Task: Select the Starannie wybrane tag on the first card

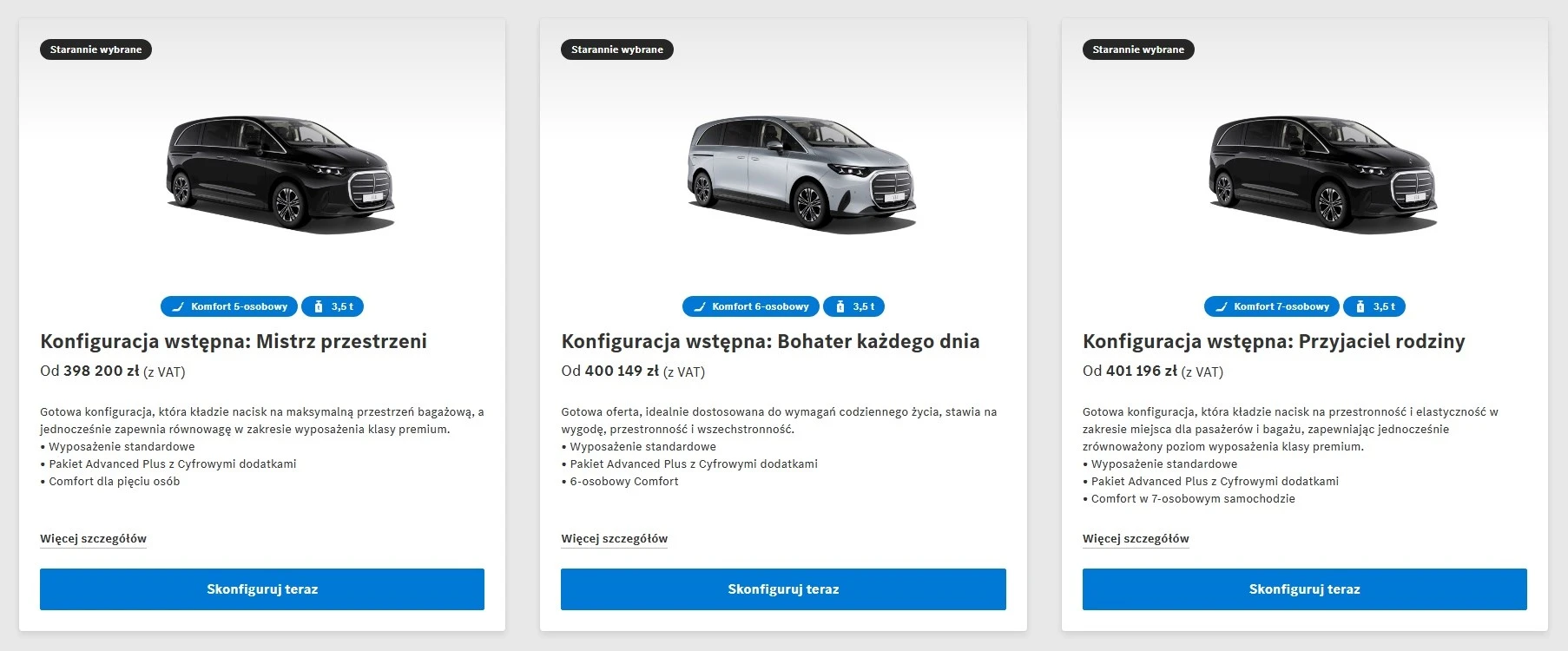Action: click(96, 49)
